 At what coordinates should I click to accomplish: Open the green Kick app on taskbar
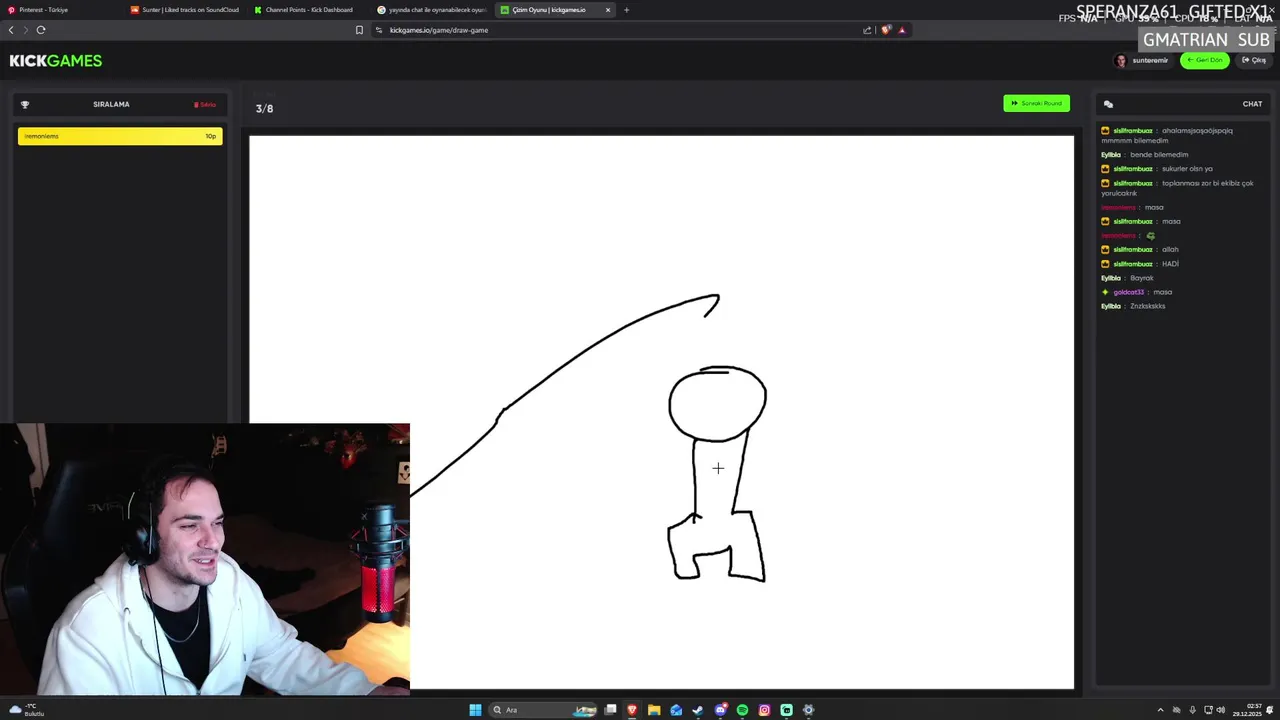click(x=786, y=710)
